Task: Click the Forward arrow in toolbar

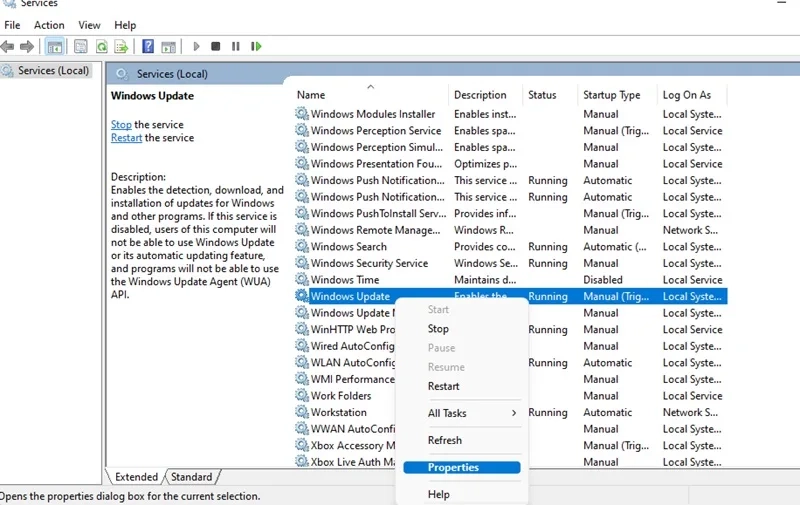Action: [27, 46]
